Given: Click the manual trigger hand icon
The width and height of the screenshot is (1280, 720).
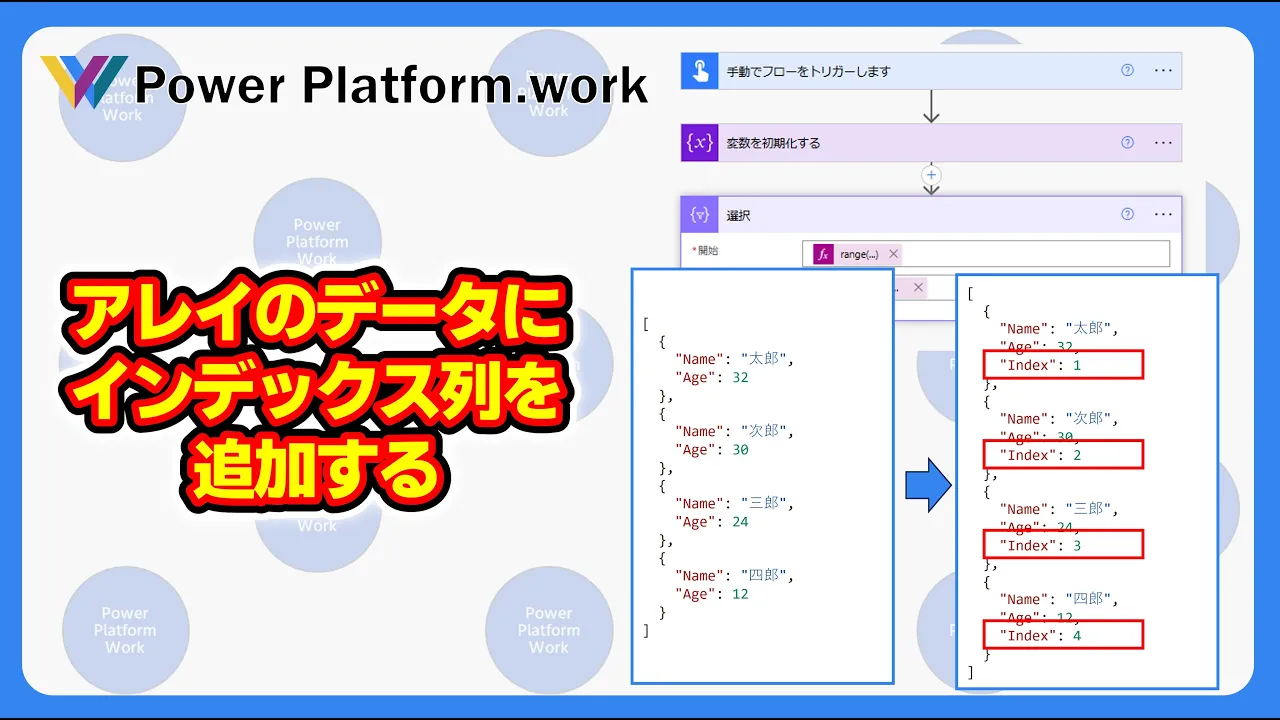Looking at the screenshot, I should coord(700,71).
